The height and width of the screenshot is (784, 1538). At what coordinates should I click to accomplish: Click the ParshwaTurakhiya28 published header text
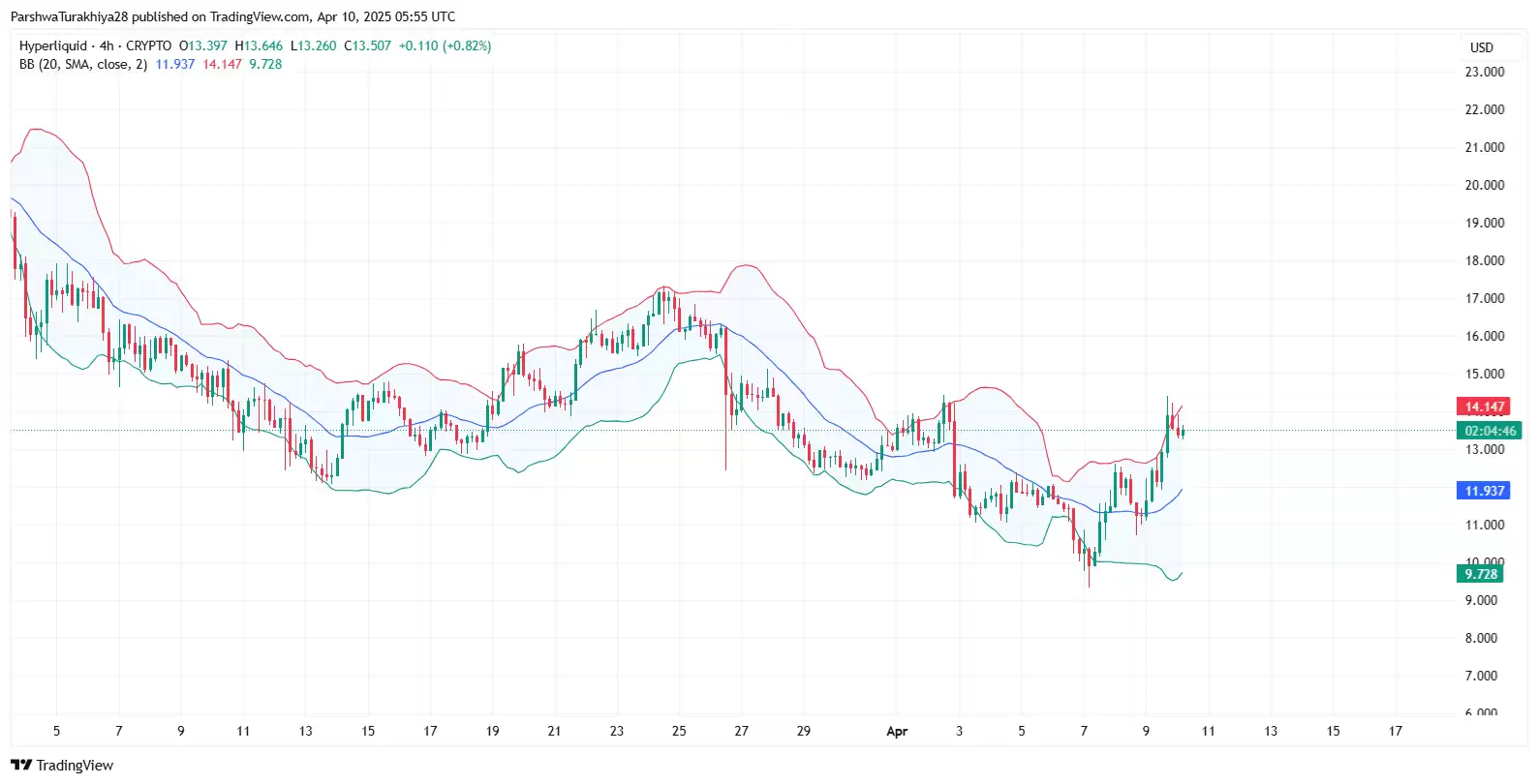[232, 16]
